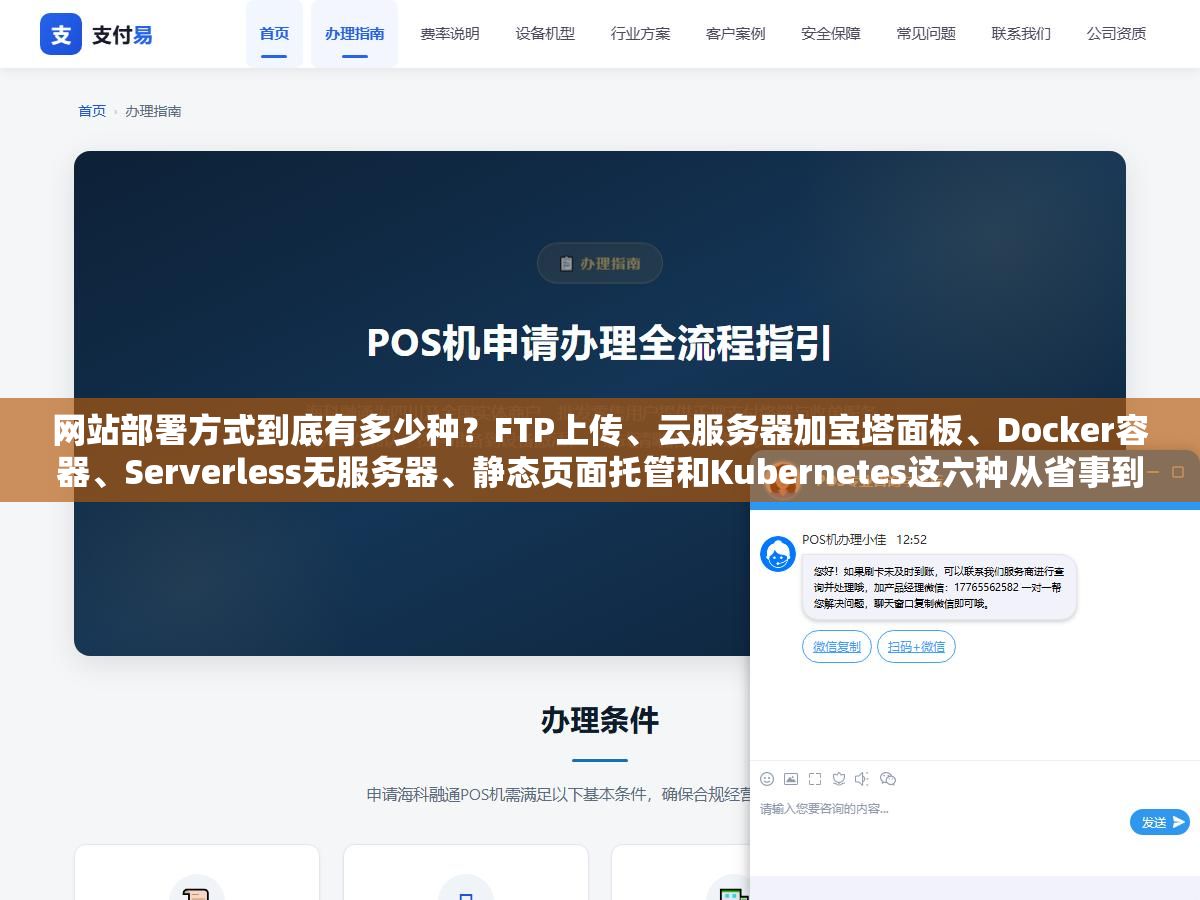Viewport: 1200px width, 900px height.
Task: Click the agent avatar of POS机办理小佳
Action: pyautogui.click(x=778, y=554)
